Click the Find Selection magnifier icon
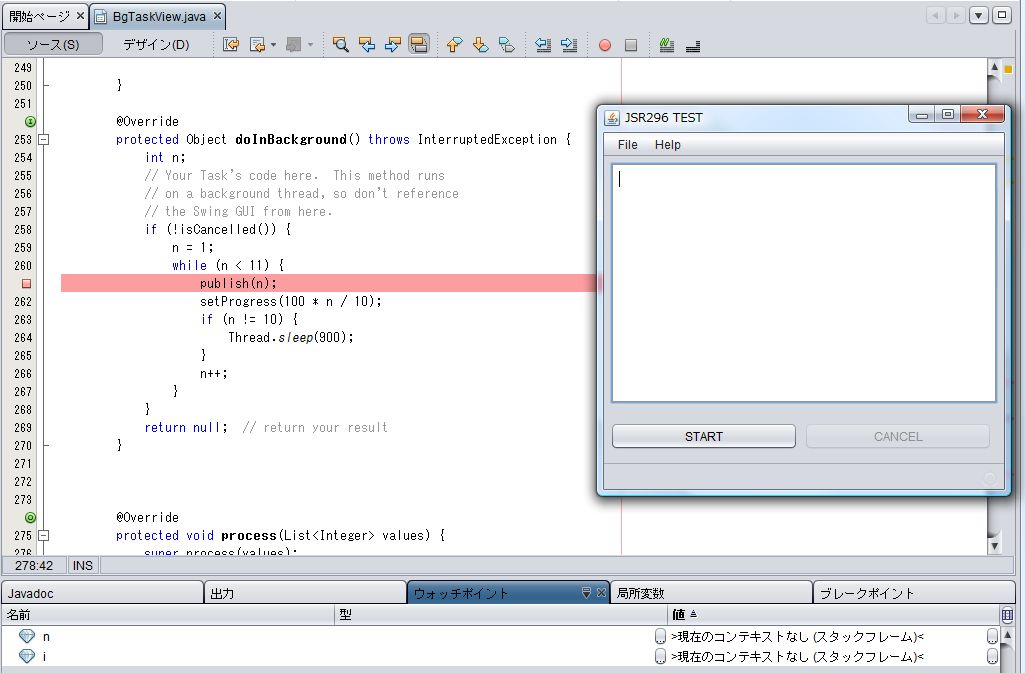This screenshot has width=1025, height=673. 341,45
